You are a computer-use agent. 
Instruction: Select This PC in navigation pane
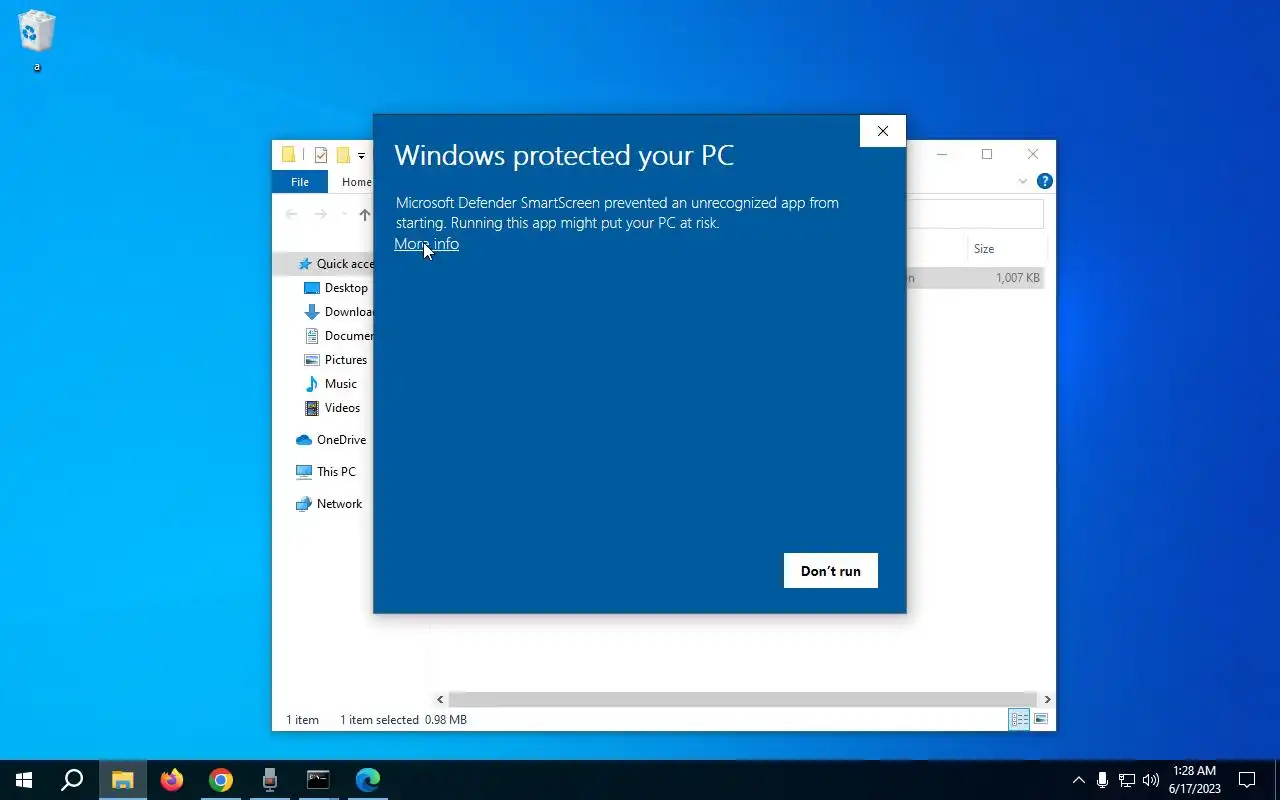click(336, 472)
